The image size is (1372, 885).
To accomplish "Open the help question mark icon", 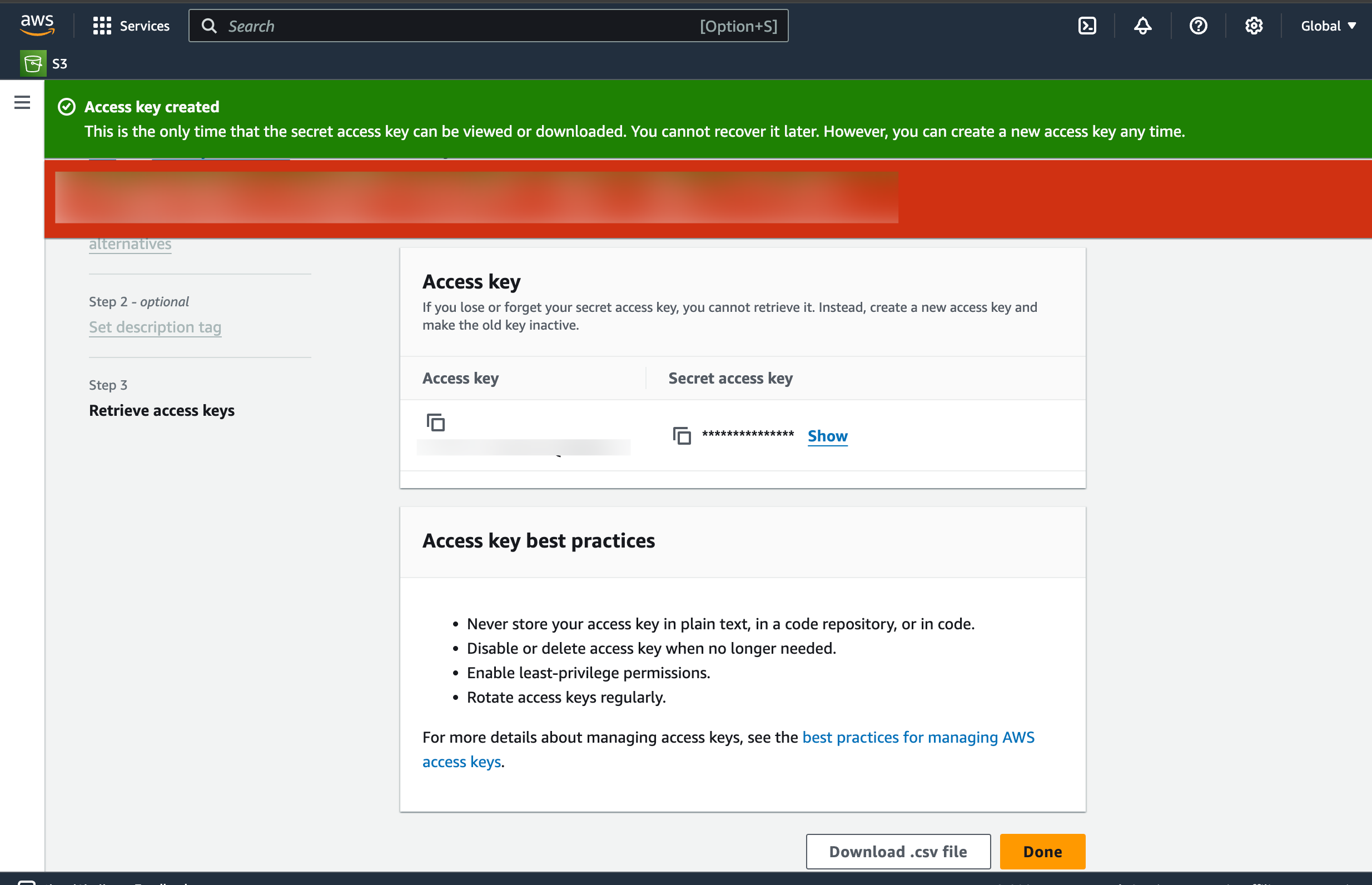I will (1198, 26).
